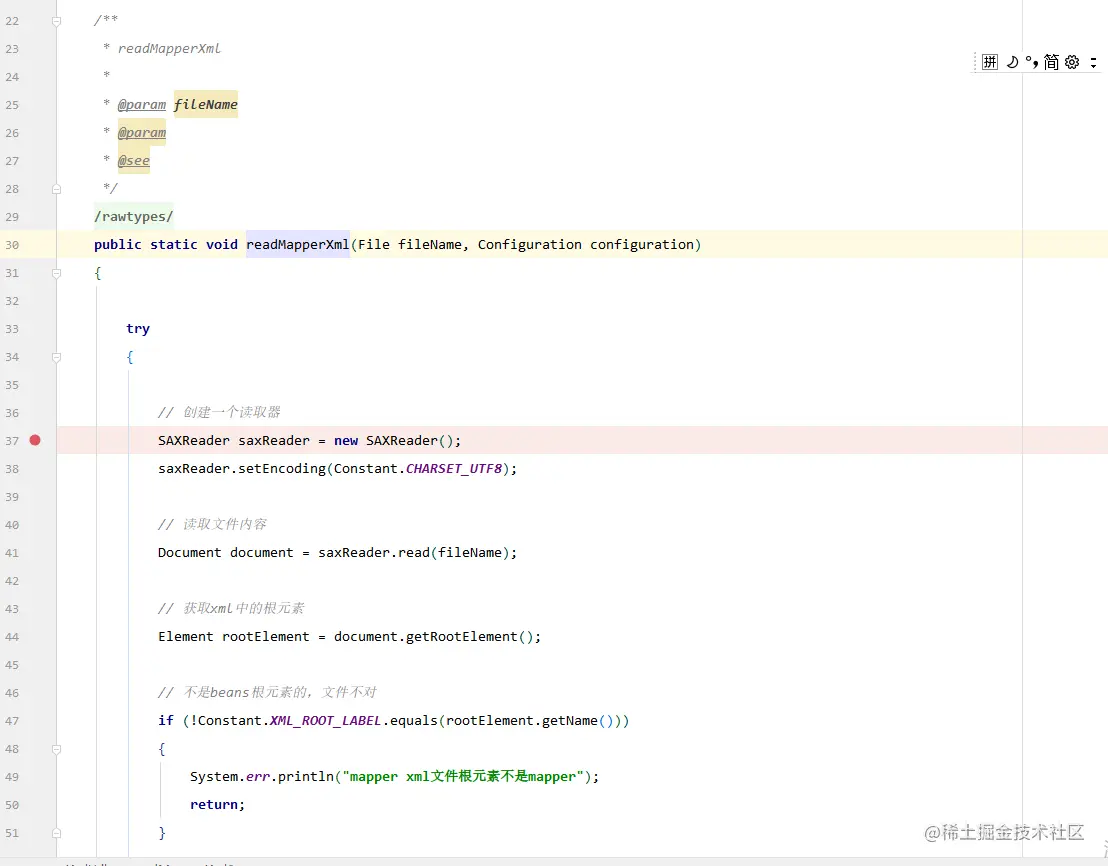The image size is (1108, 866).
Task: Collapse the Javadoc comment fold at line 22
Action: pos(57,21)
